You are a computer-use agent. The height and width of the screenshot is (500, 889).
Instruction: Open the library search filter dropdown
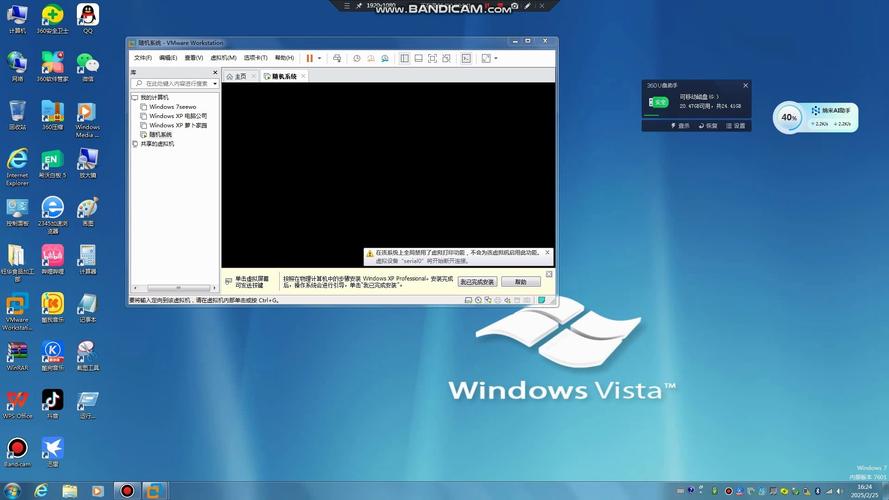(x=215, y=84)
